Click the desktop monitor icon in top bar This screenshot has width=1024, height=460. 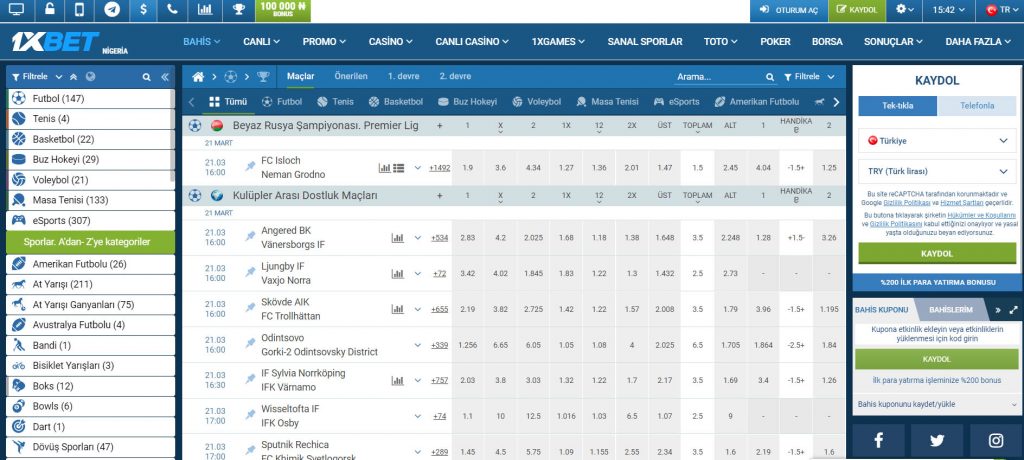(x=16, y=10)
